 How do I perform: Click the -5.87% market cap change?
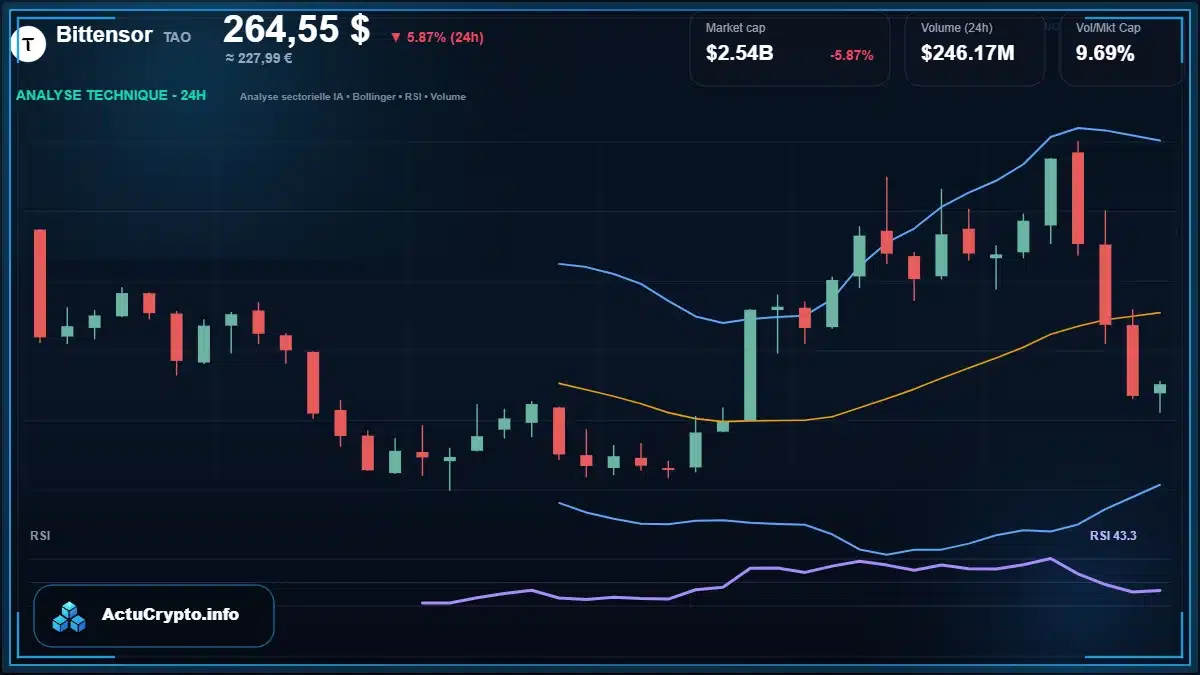[x=851, y=55]
